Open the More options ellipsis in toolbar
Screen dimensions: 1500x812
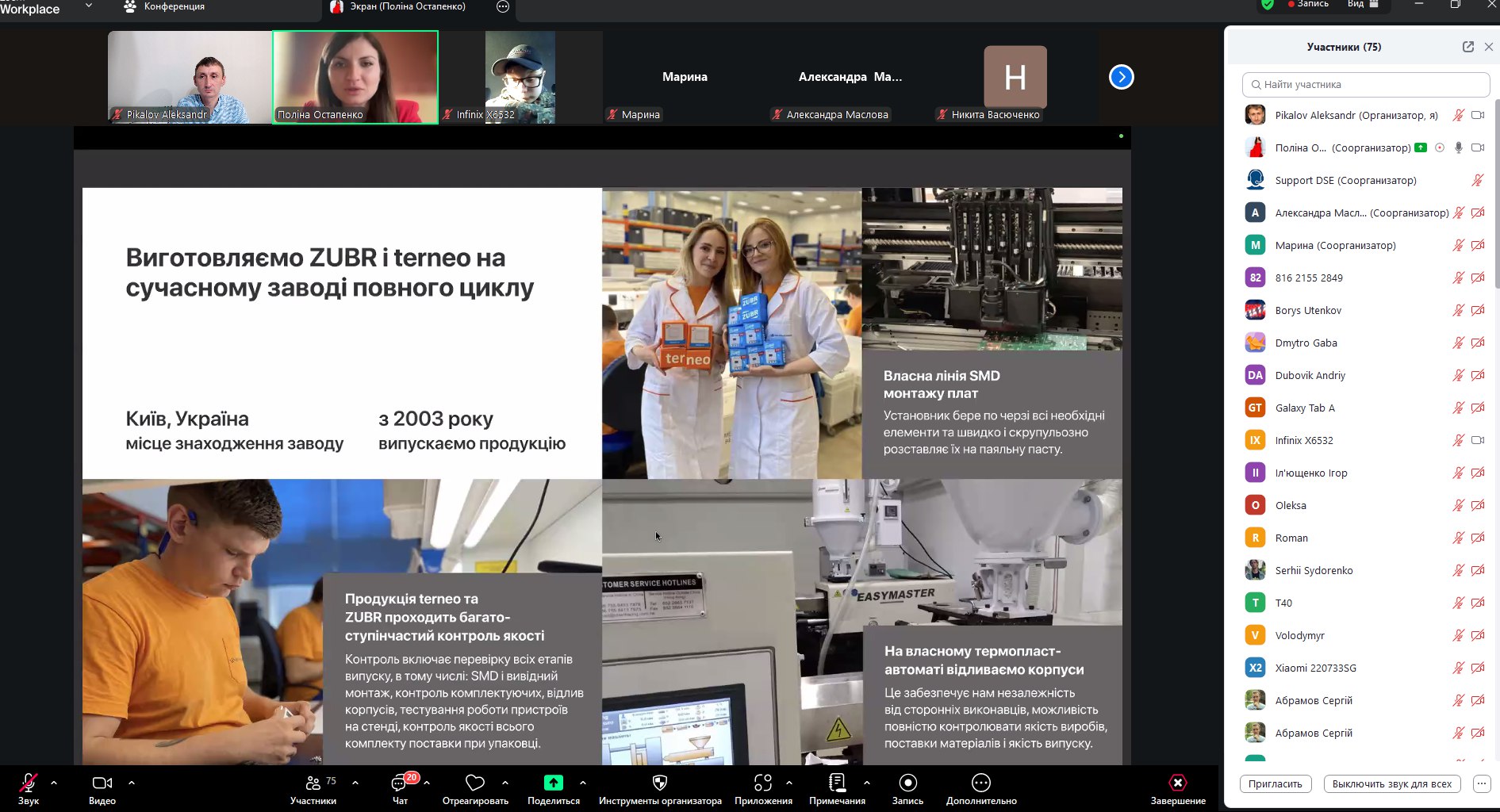980,783
